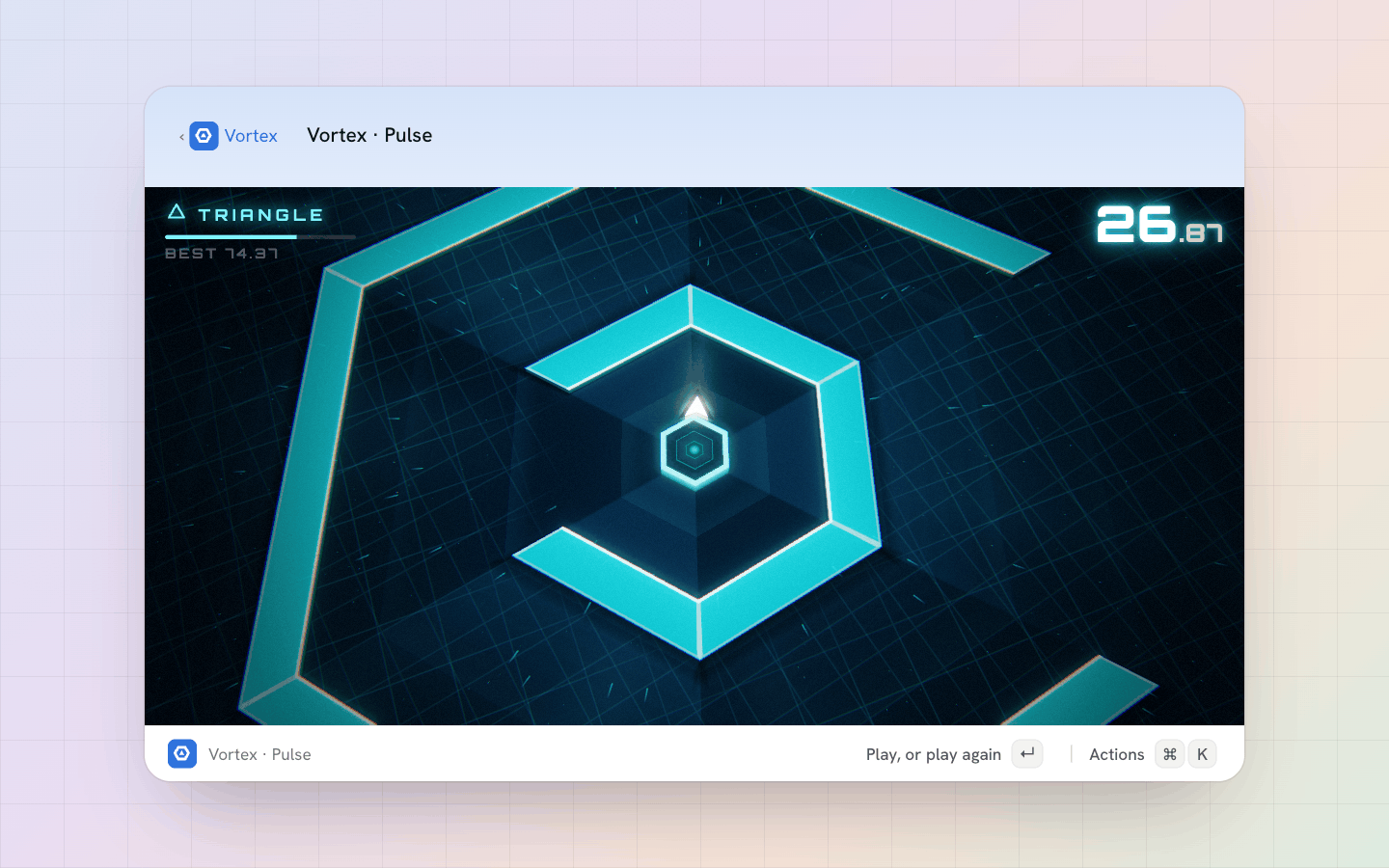The height and width of the screenshot is (868, 1389).
Task: Click the footer Vortex · Pulse label
Action: click(259, 754)
